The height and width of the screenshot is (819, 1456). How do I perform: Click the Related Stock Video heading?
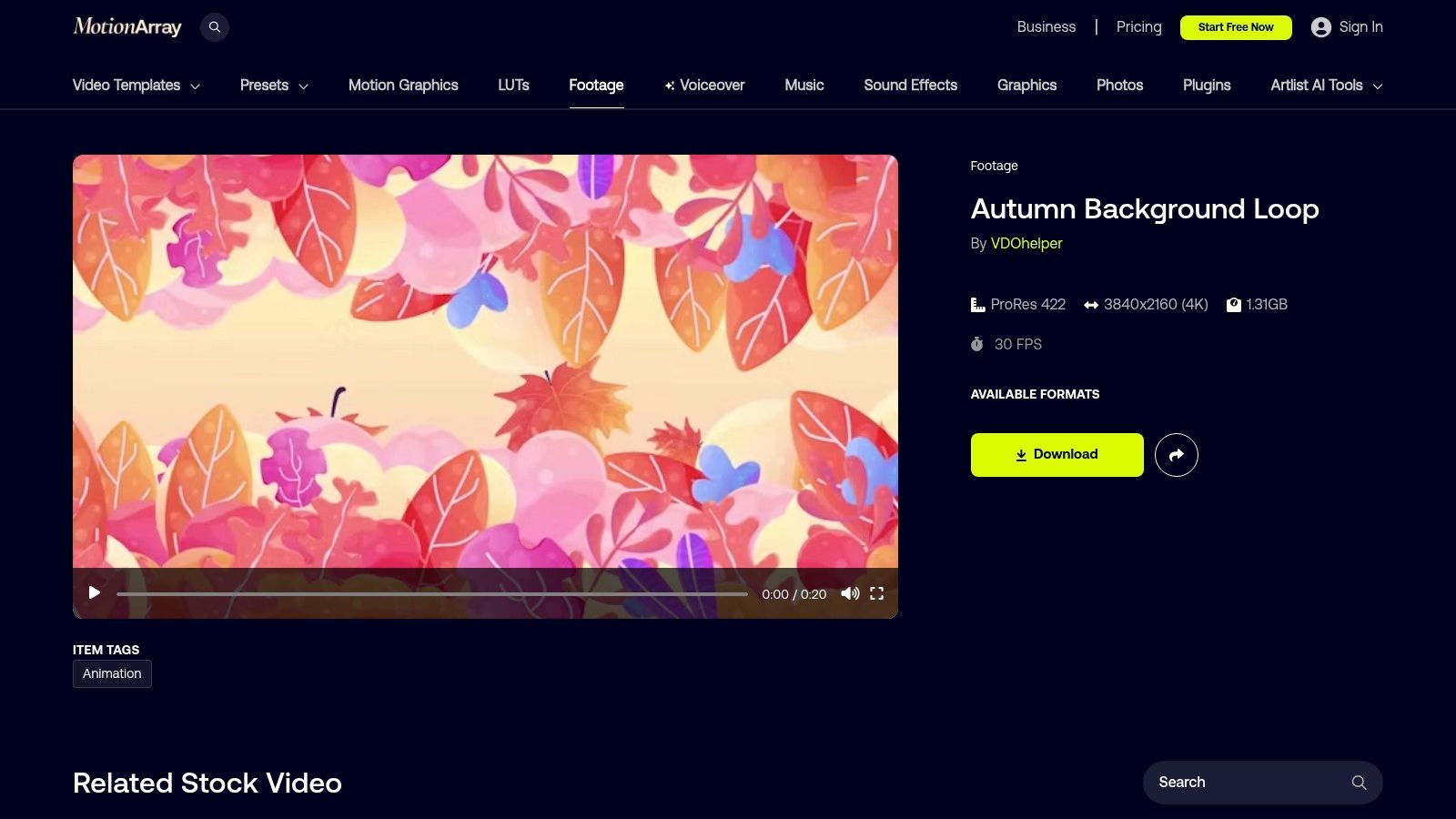pyautogui.click(x=207, y=783)
